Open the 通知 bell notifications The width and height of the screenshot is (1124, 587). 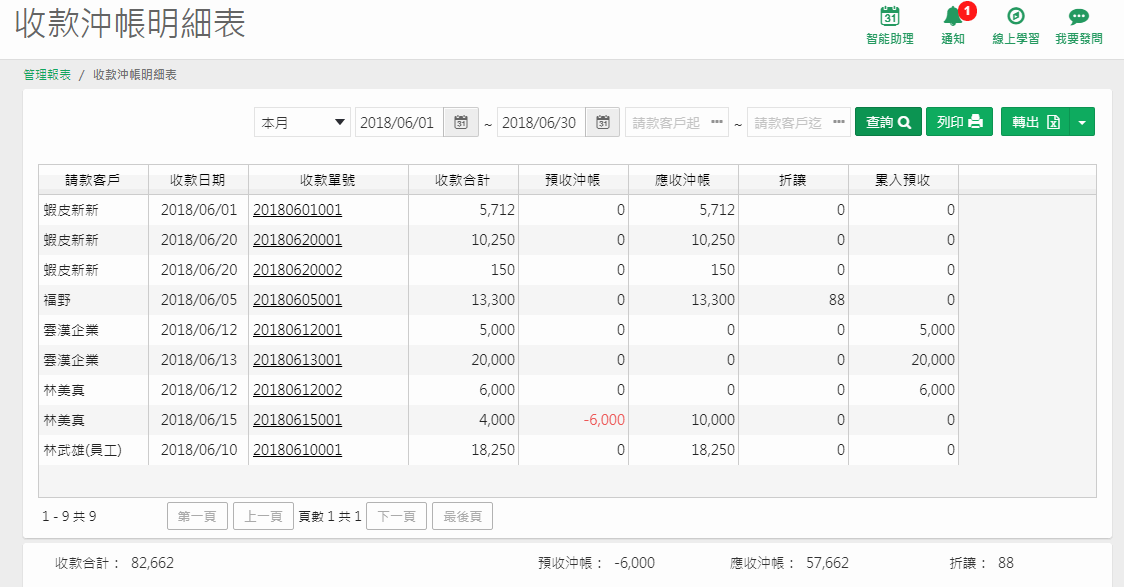pyautogui.click(x=953, y=16)
